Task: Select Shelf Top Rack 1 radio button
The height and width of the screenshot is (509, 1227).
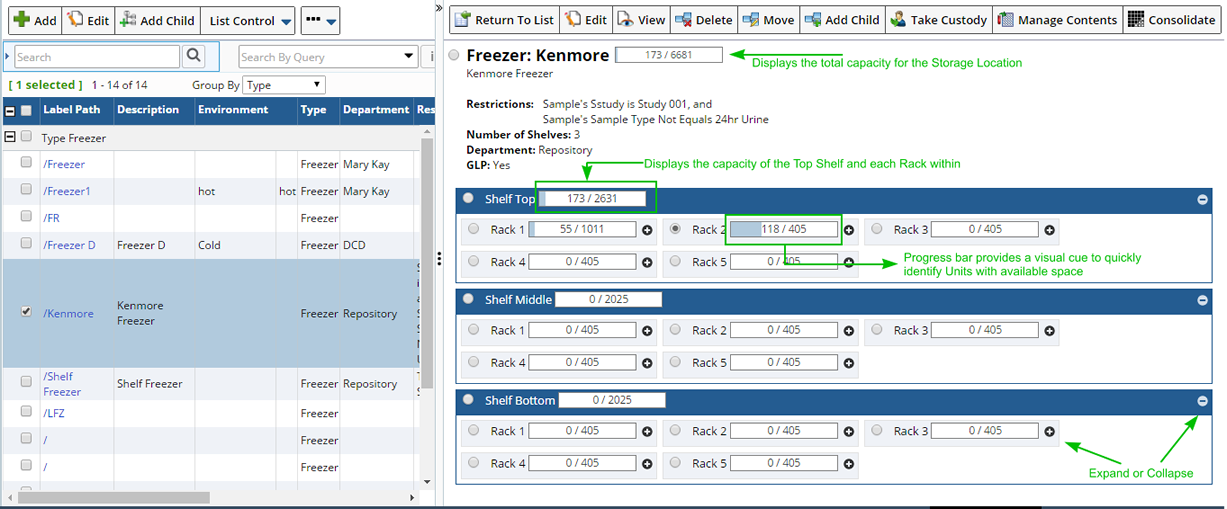Action: coord(474,229)
